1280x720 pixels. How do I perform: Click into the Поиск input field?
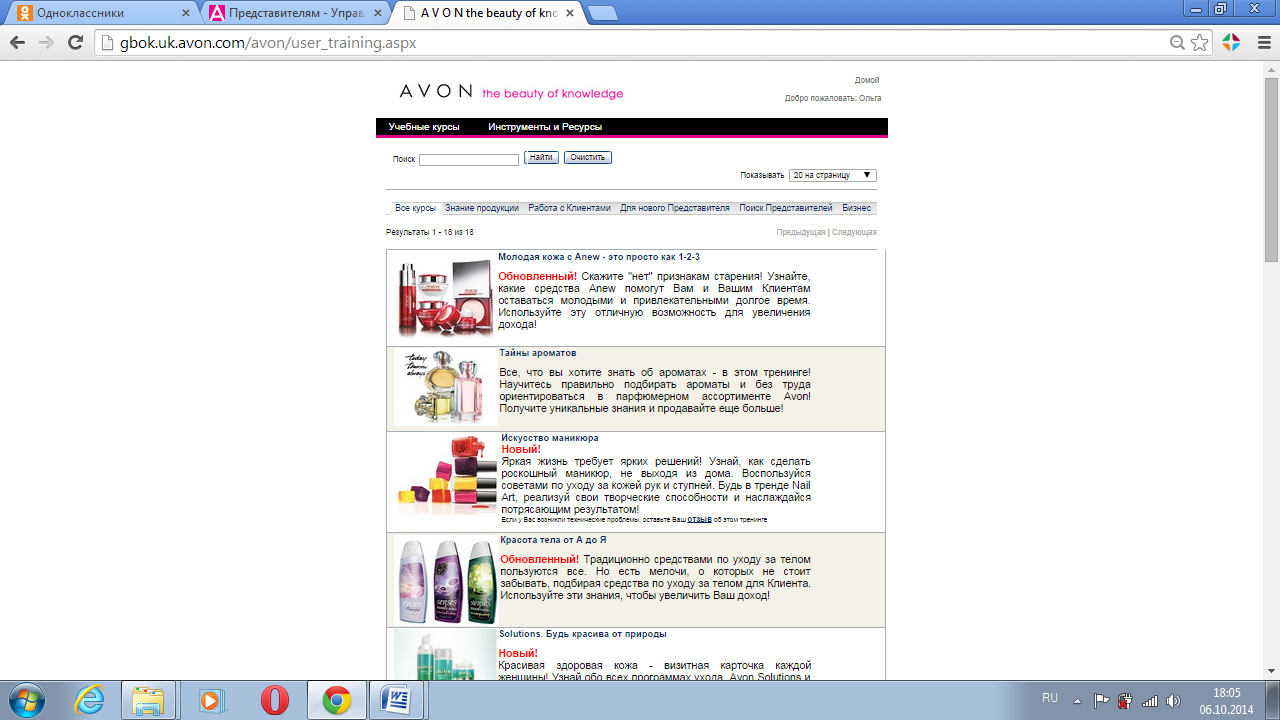pyautogui.click(x=469, y=159)
